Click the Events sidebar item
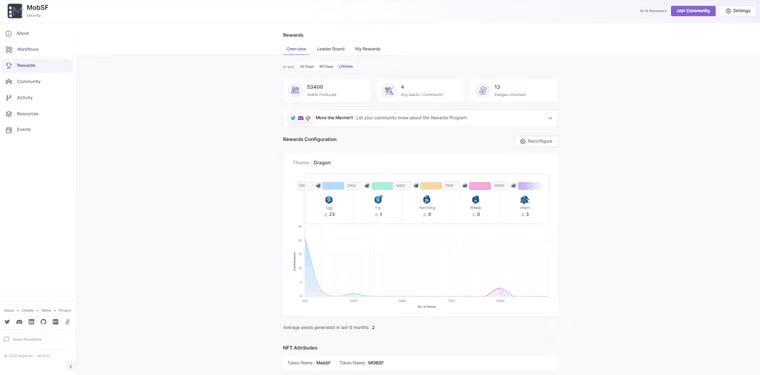This screenshot has width=760, height=375. (37, 130)
